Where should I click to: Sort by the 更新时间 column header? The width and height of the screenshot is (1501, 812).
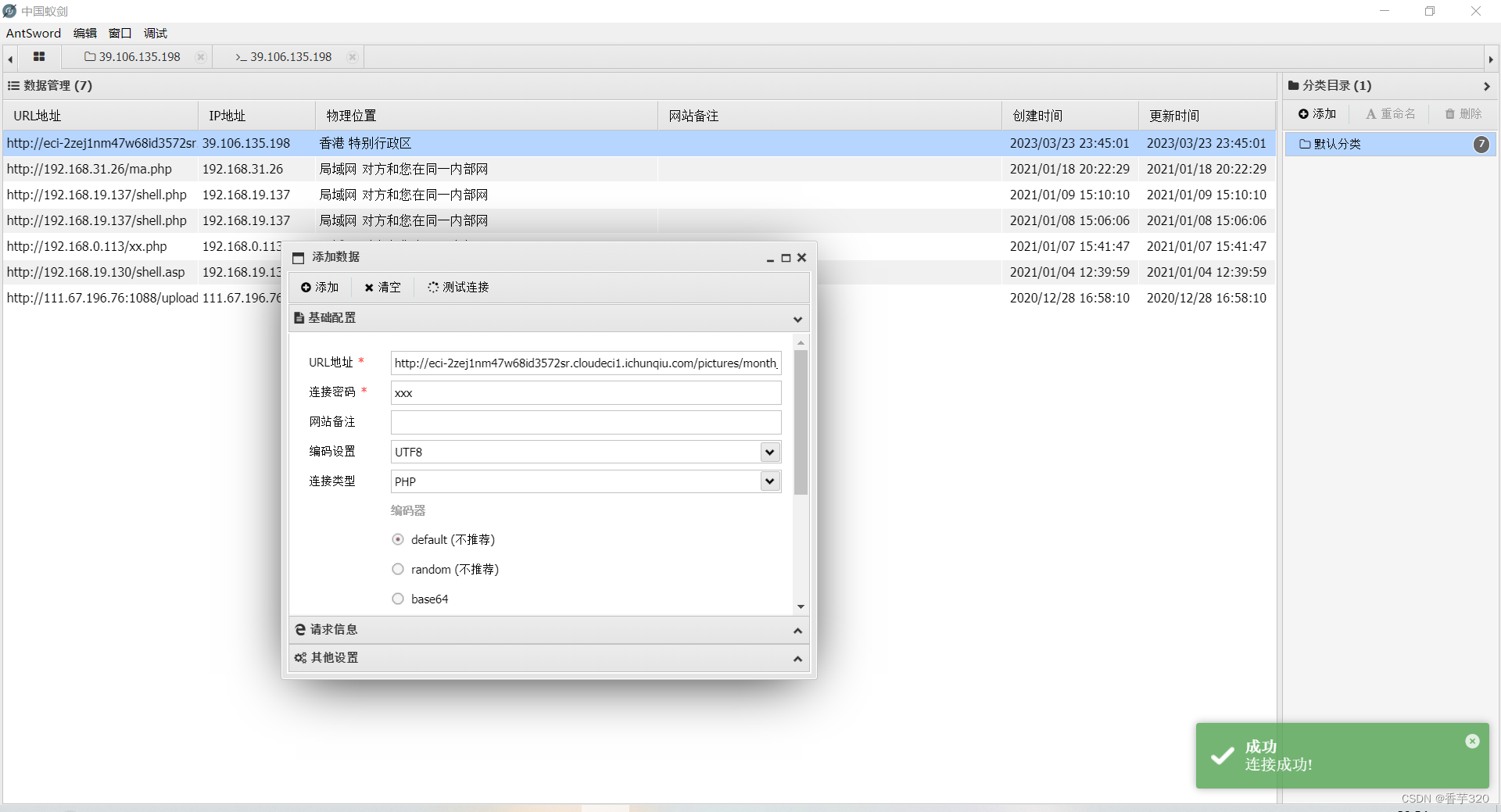(x=1206, y=116)
